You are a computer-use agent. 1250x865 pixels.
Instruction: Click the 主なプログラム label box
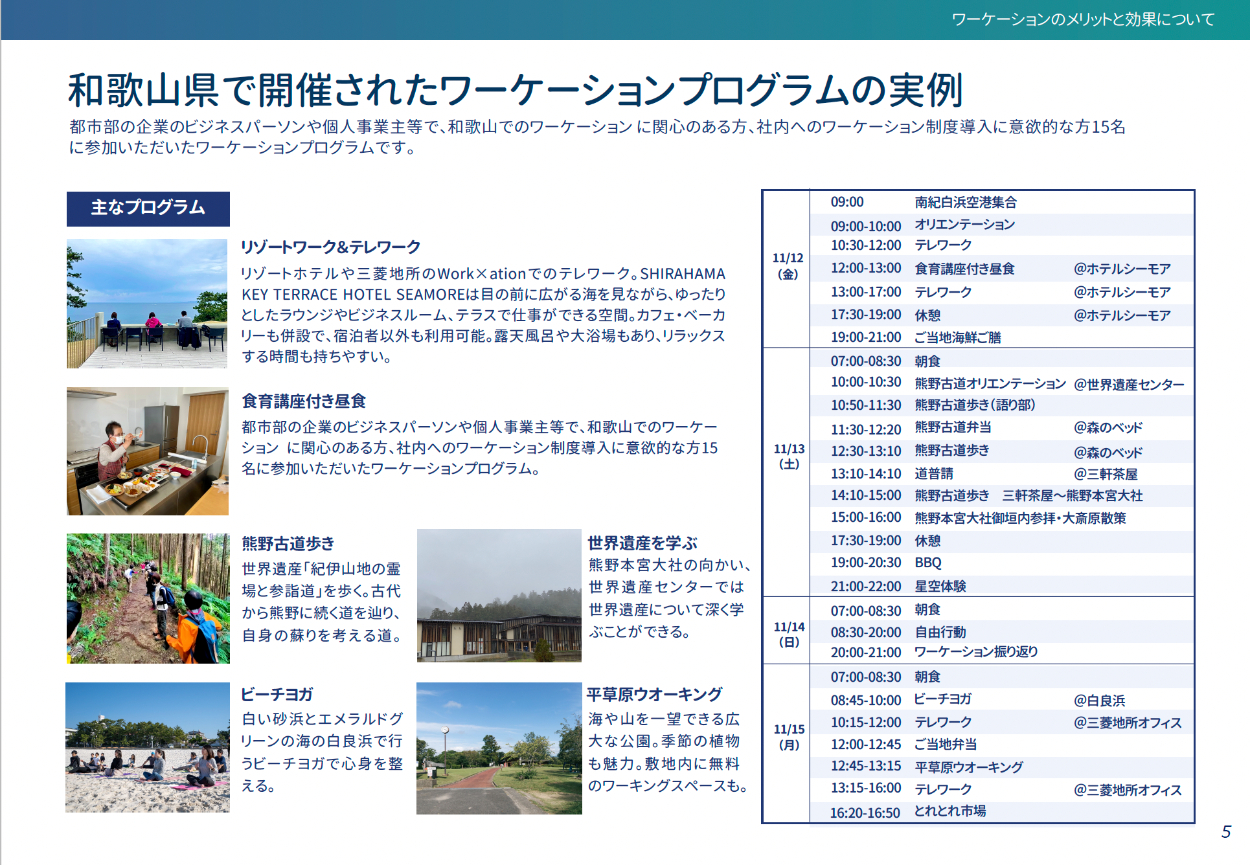pos(148,208)
